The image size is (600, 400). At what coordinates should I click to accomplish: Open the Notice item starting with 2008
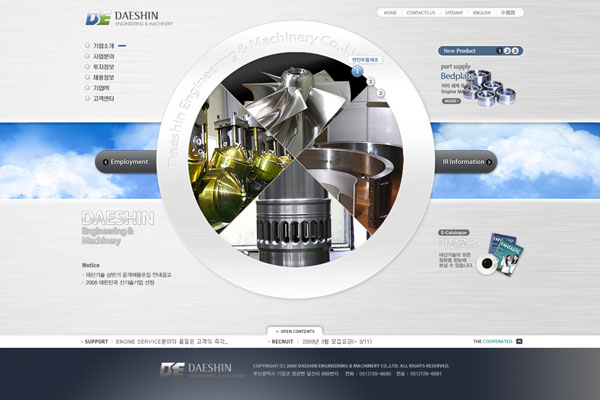click(119, 282)
